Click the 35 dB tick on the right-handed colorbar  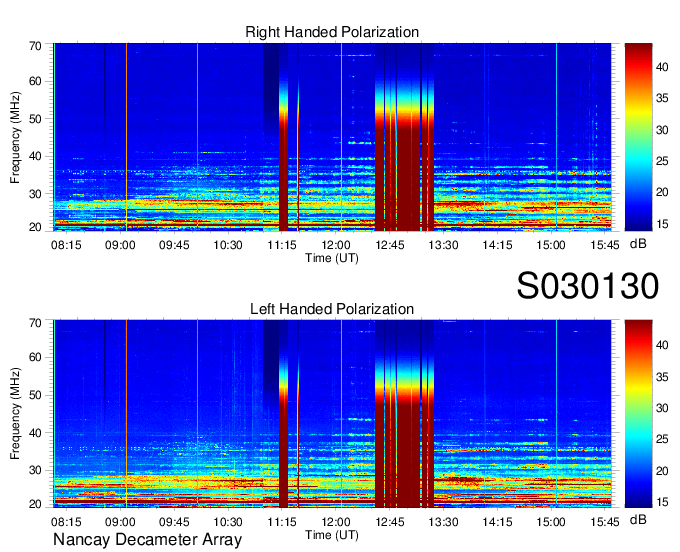(662, 98)
